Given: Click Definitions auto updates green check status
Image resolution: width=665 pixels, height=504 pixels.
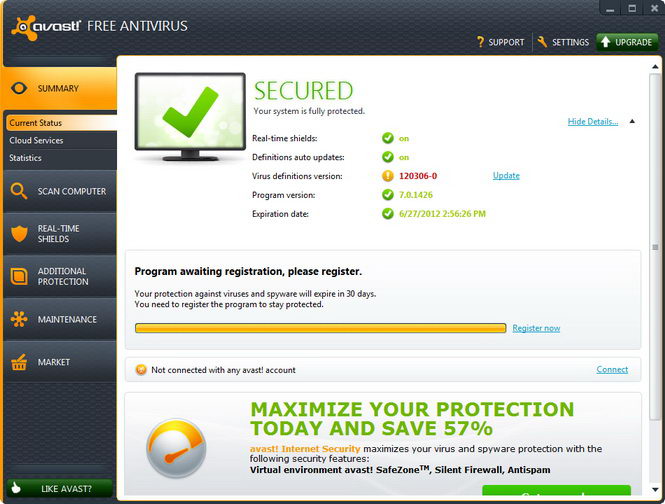Looking at the screenshot, I should tap(388, 157).
